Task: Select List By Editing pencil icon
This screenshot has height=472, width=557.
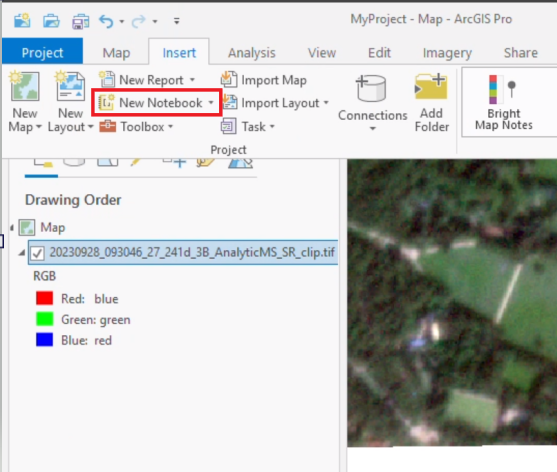Action: (137, 163)
